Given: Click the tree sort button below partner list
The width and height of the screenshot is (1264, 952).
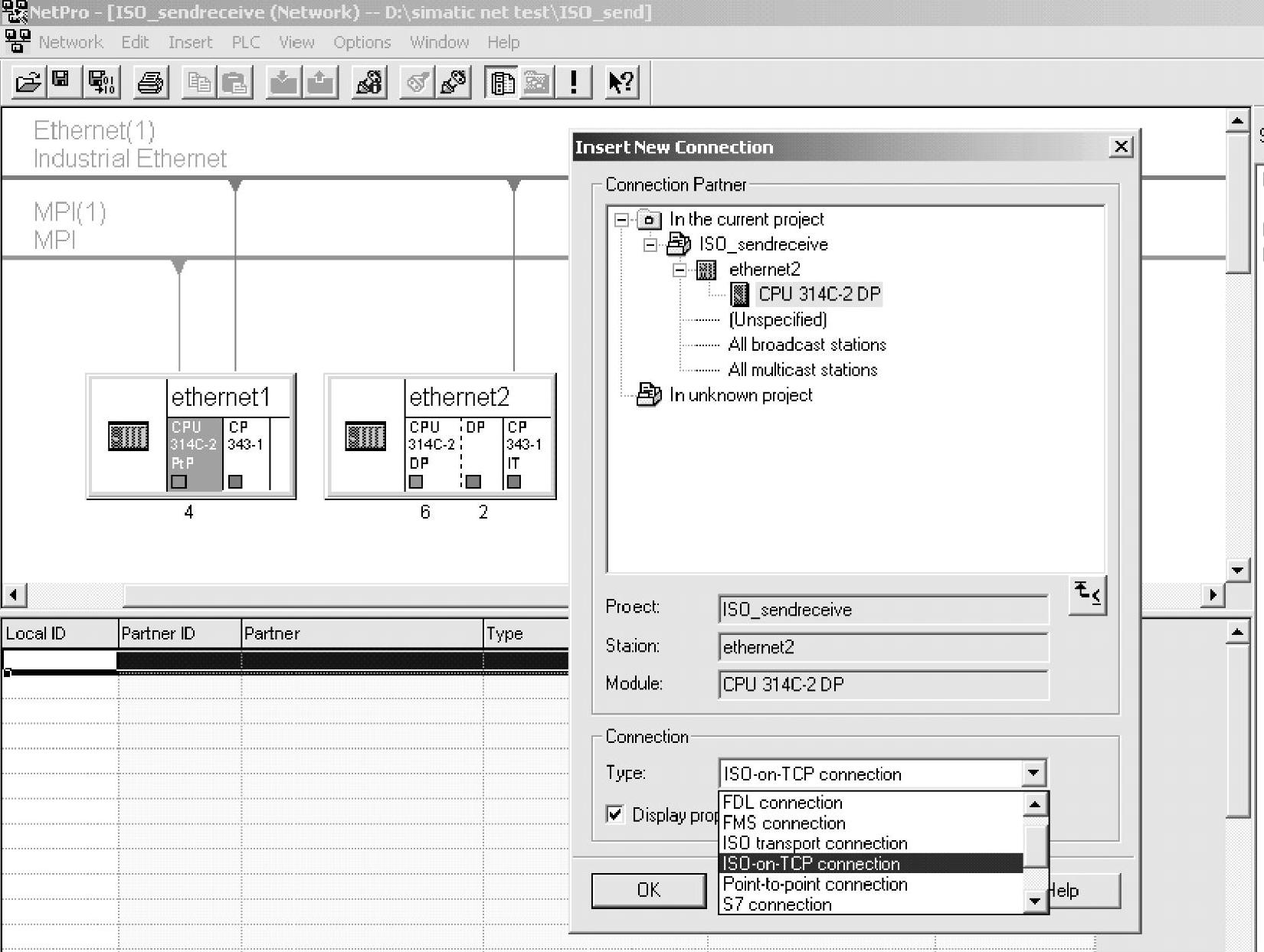Looking at the screenshot, I should tap(1087, 595).
